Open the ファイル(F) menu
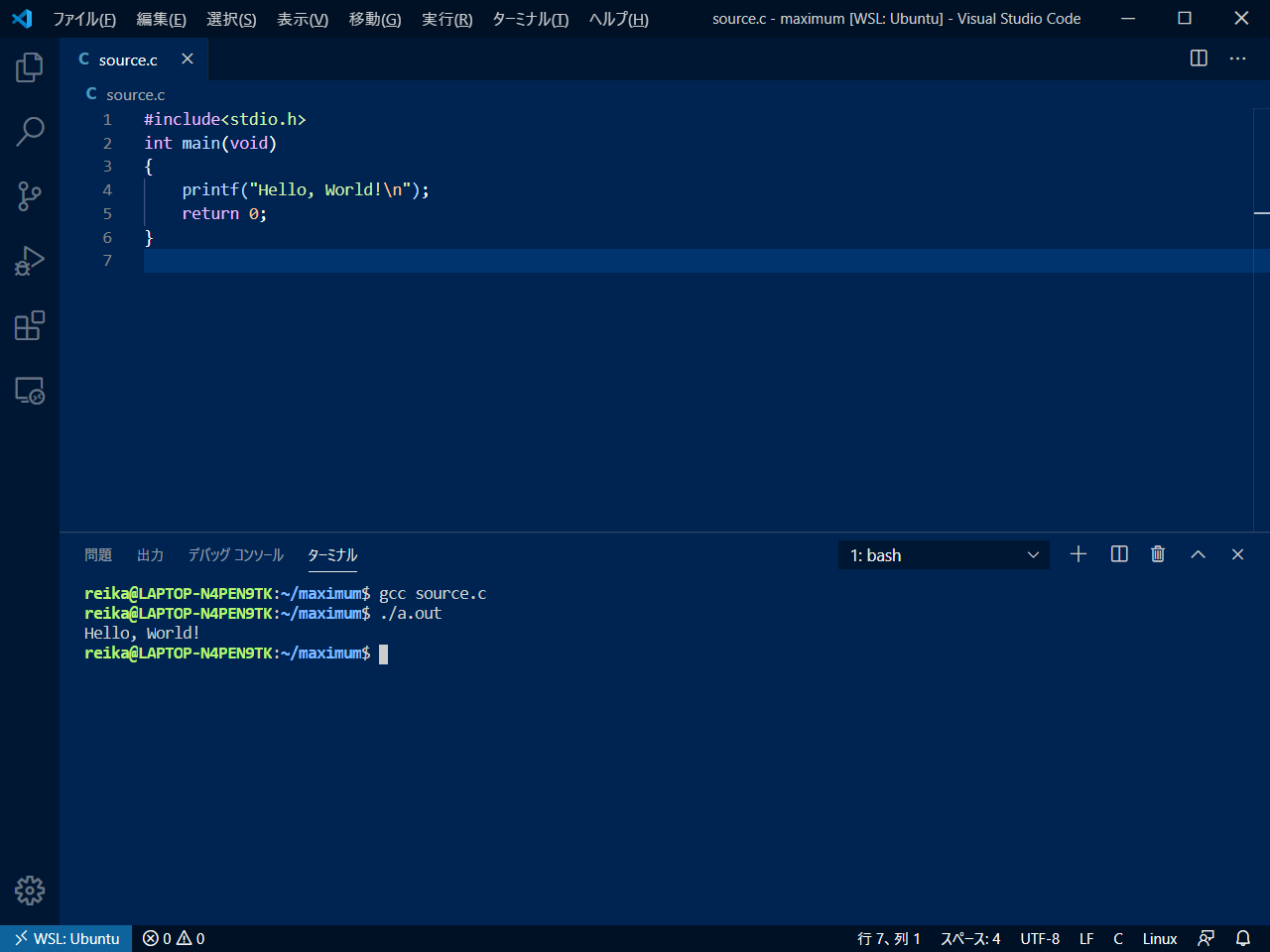1270x952 pixels. [x=83, y=19]
